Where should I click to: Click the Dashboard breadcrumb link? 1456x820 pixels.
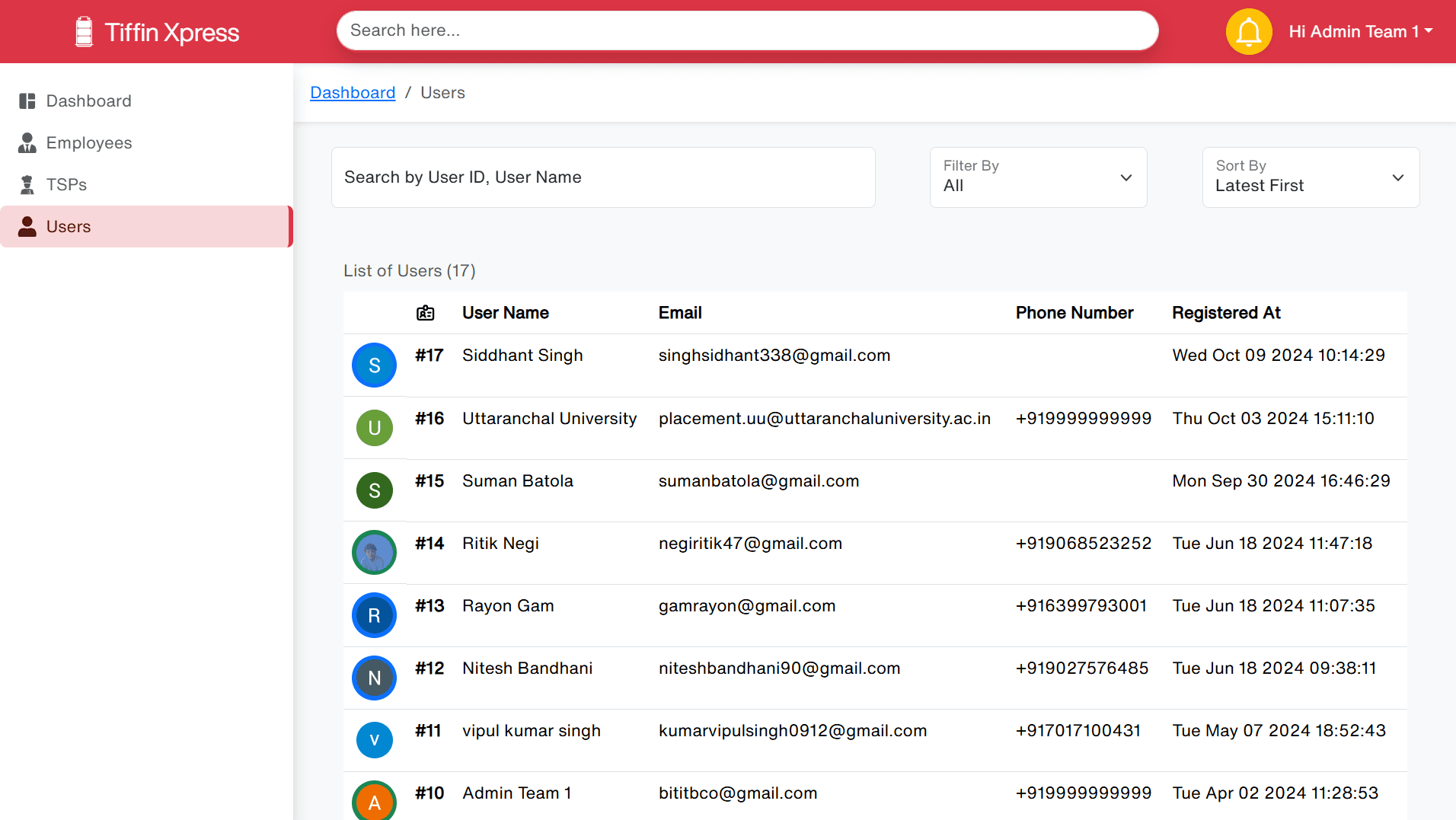[353, 93]
